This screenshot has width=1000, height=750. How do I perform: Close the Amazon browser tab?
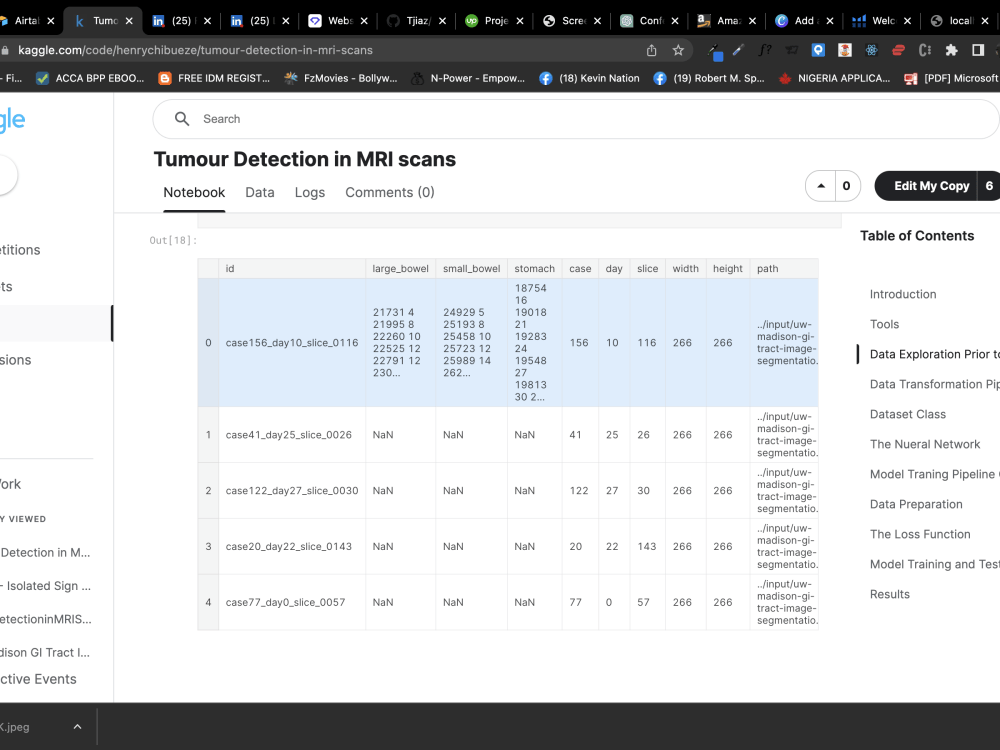[753, 21]
